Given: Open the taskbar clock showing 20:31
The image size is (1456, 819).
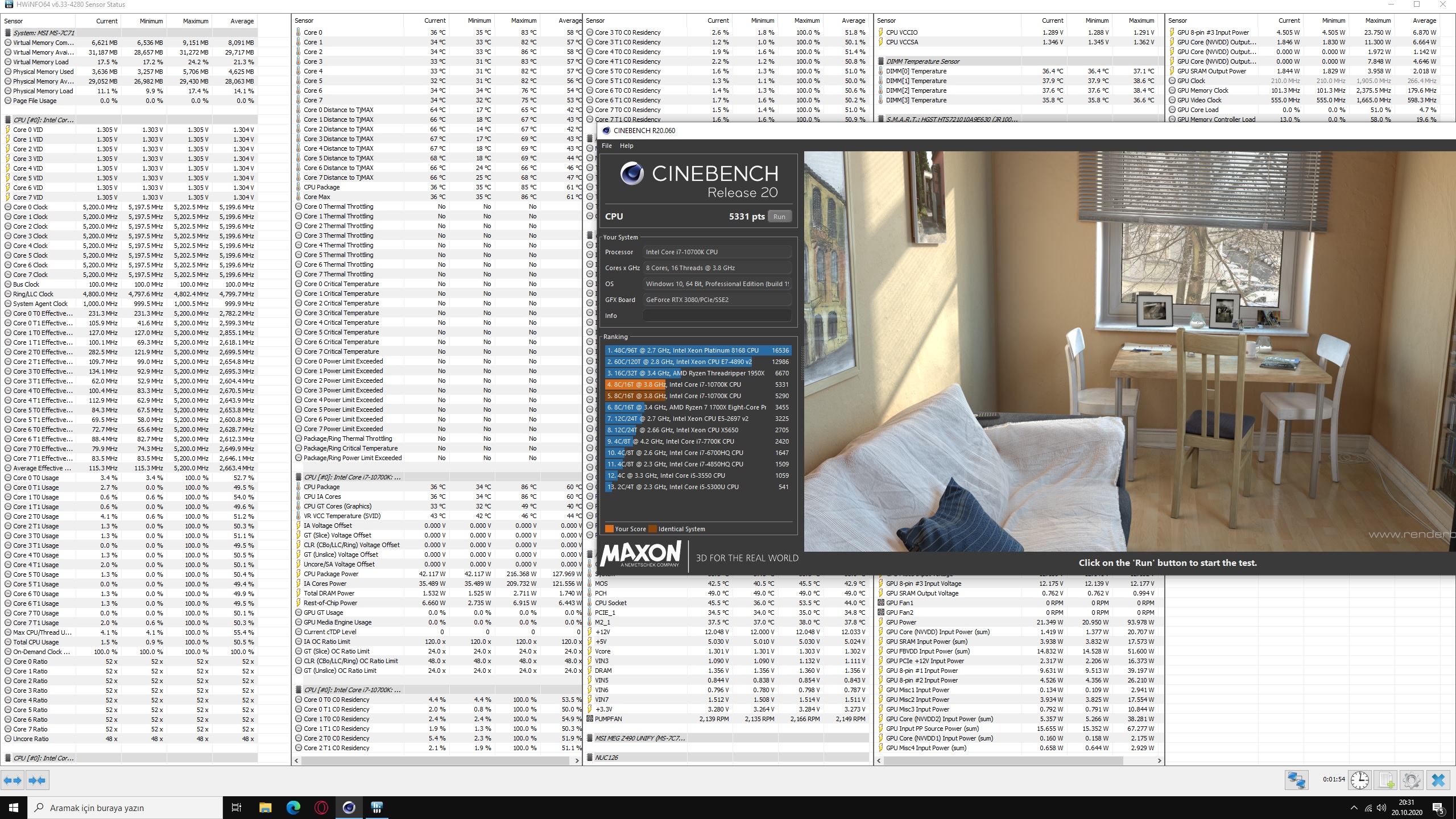Looking at the screenshot, I should click(1407, 808).
